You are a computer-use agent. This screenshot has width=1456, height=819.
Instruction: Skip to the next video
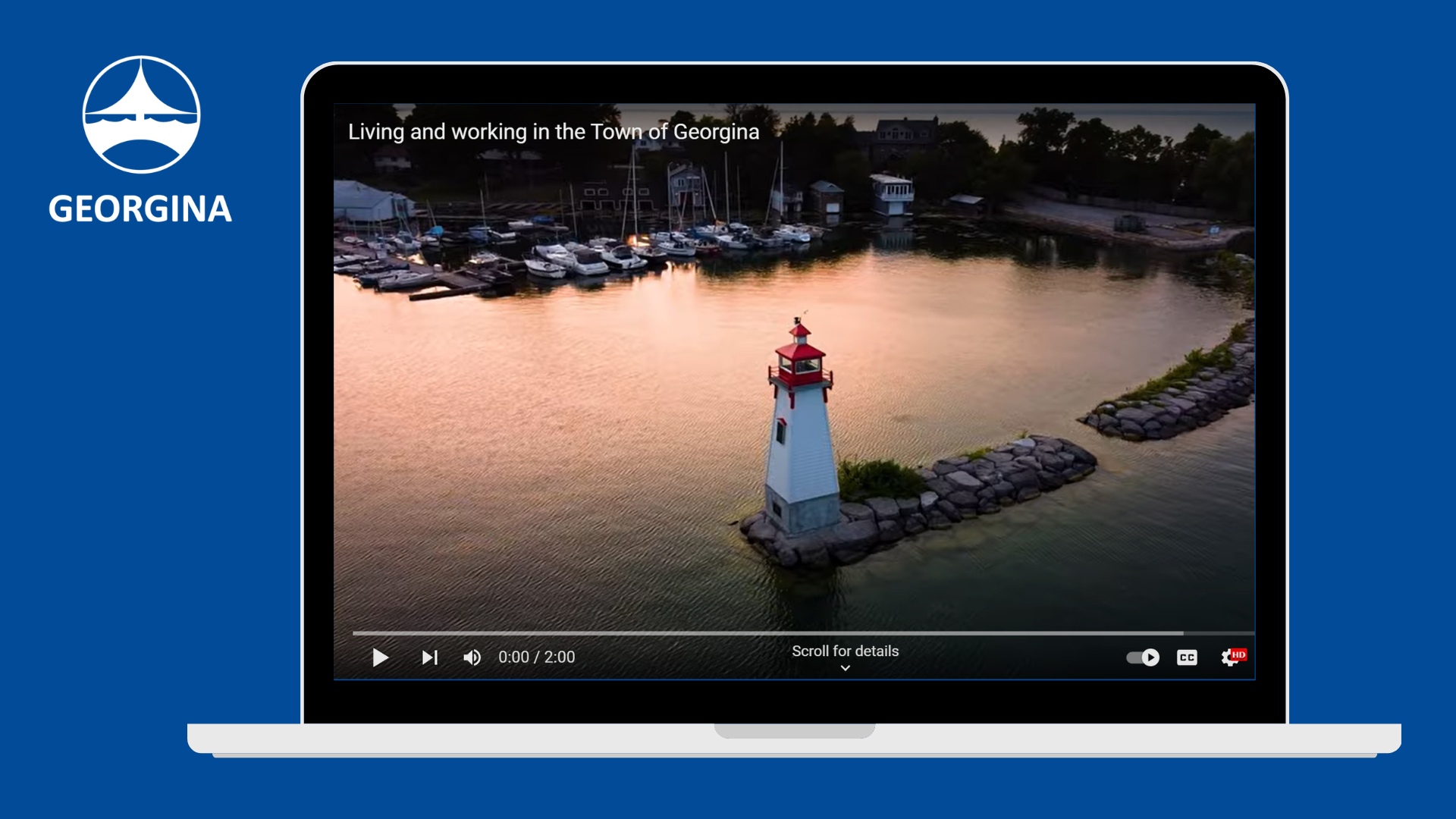429,657
